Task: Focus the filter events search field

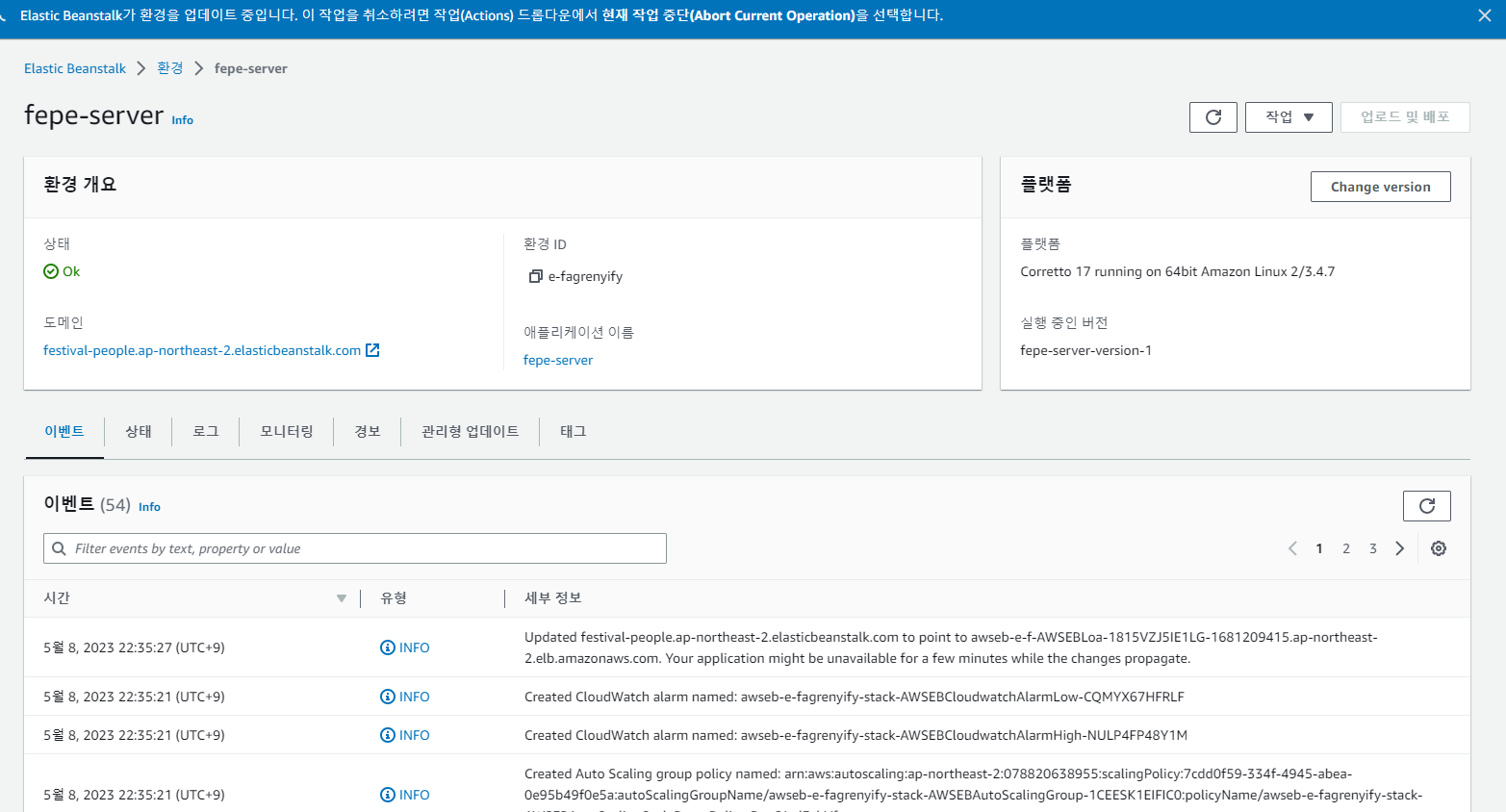Action: click(x=355, y=548)
